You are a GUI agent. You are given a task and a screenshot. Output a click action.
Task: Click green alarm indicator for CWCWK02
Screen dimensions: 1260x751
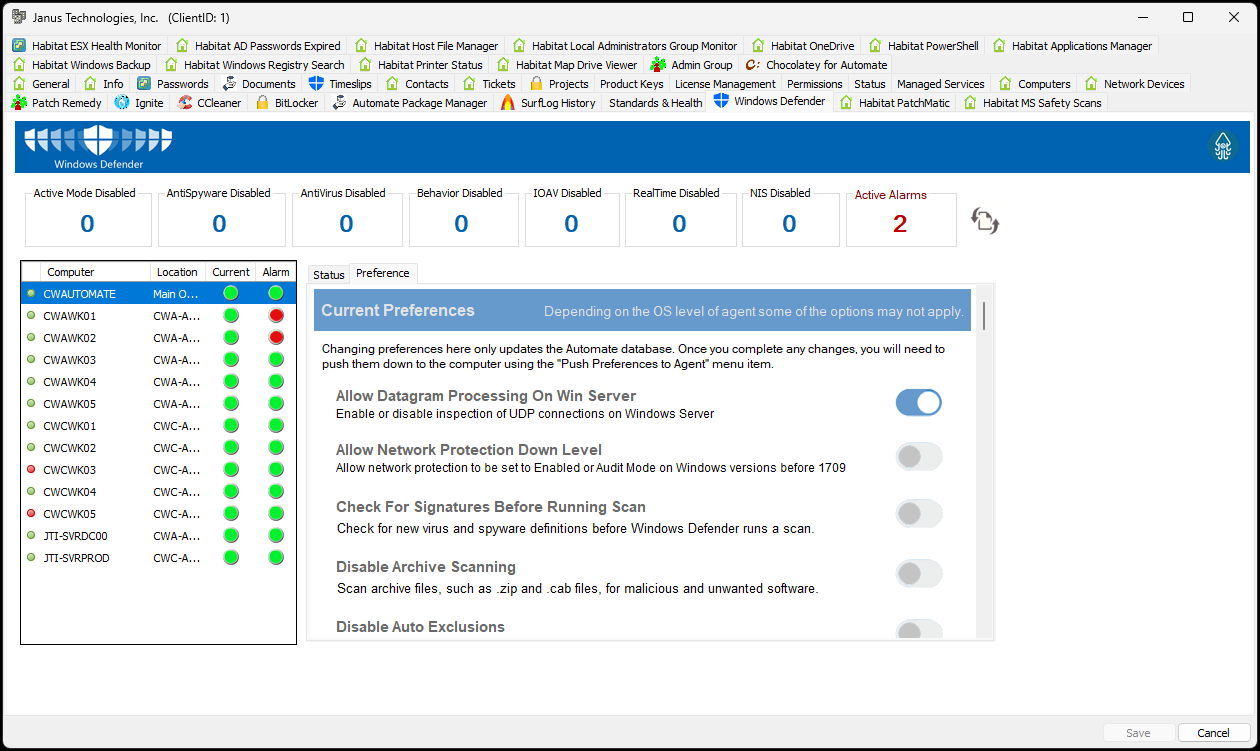tap(276, 448)
